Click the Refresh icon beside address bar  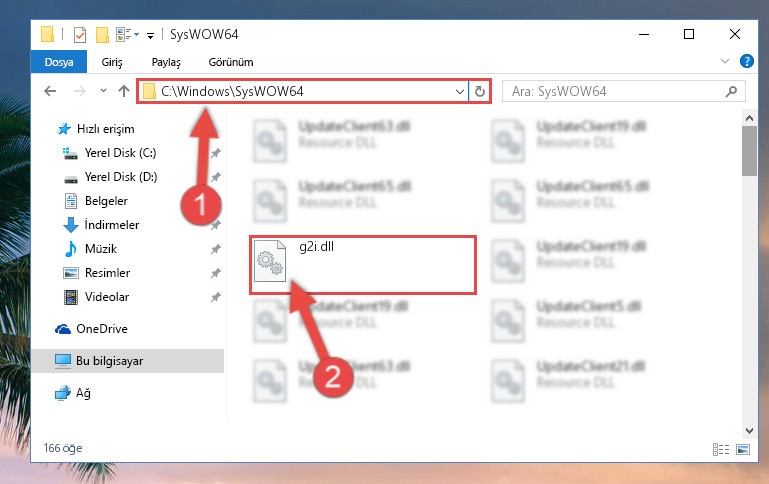tap(480, 91)
